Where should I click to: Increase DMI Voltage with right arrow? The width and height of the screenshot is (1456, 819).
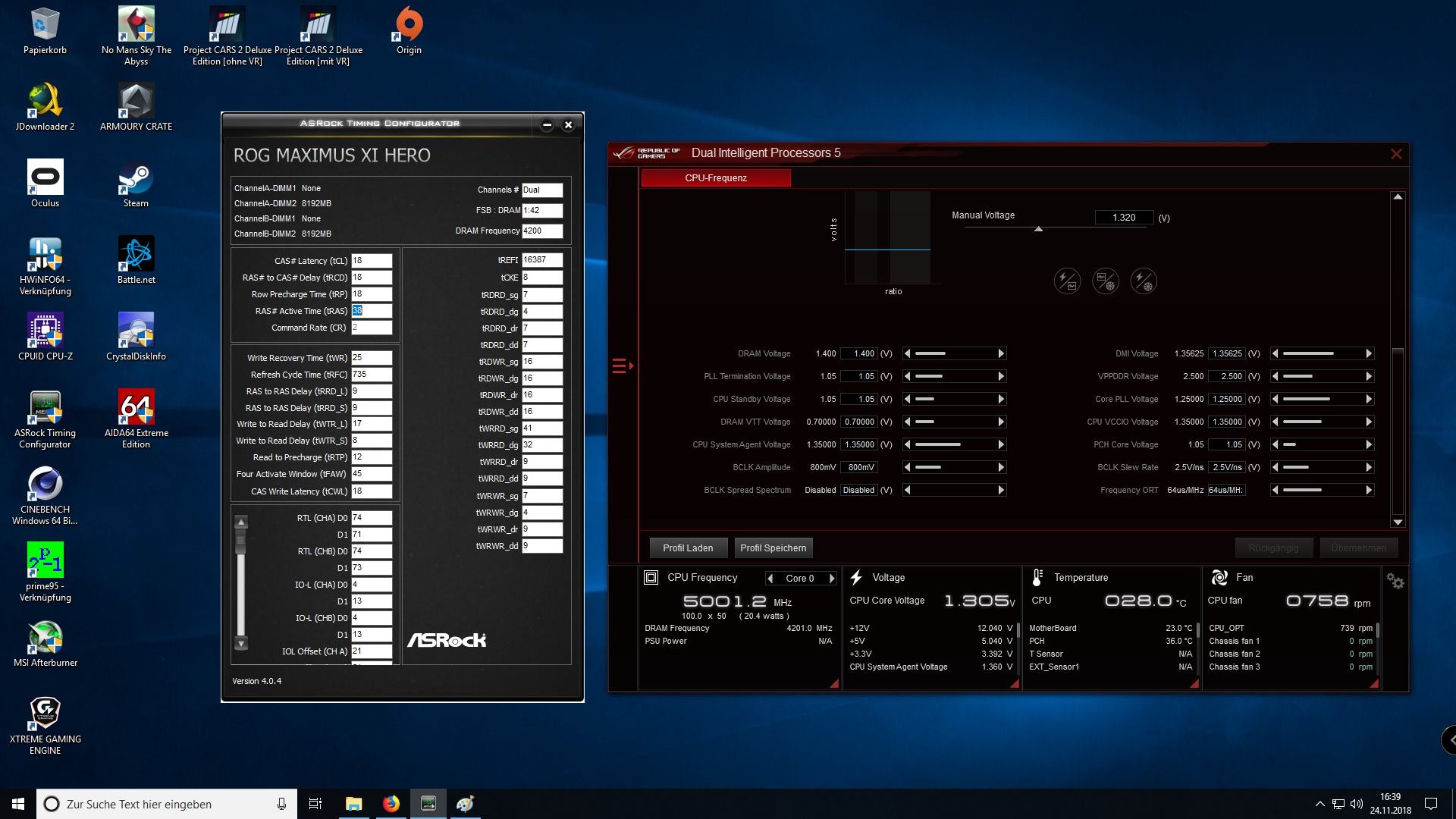(x=1369, y=353)
